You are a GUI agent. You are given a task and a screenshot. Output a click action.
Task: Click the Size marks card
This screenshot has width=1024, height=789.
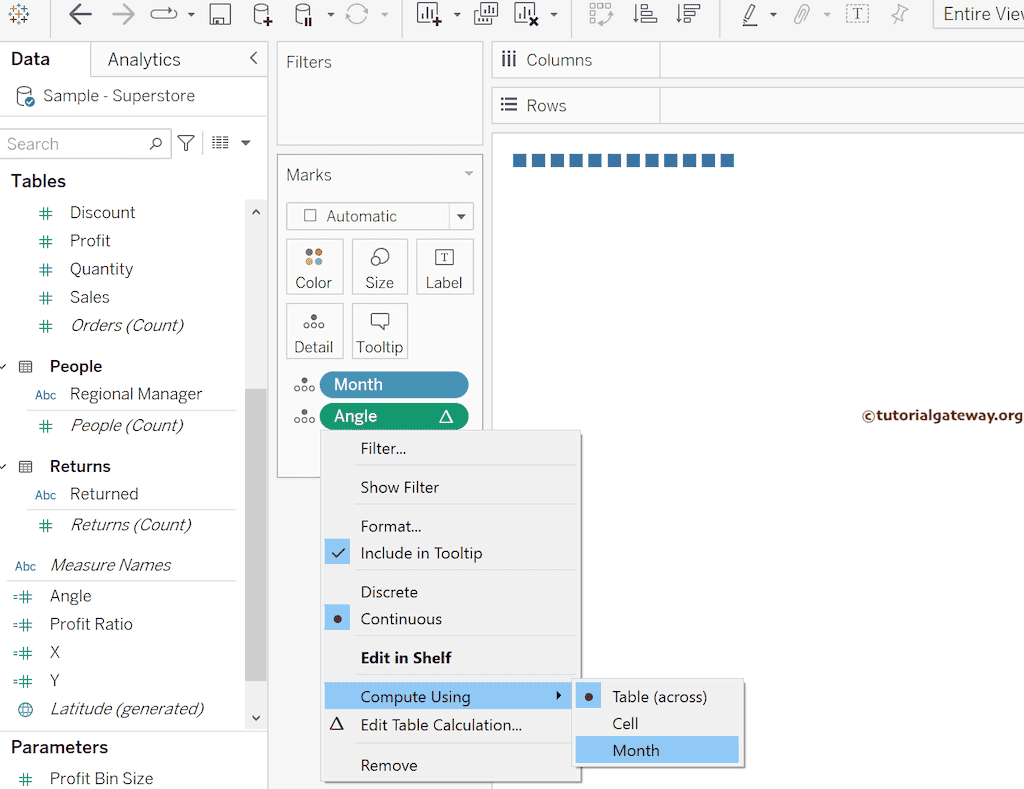tap(379, 267)
